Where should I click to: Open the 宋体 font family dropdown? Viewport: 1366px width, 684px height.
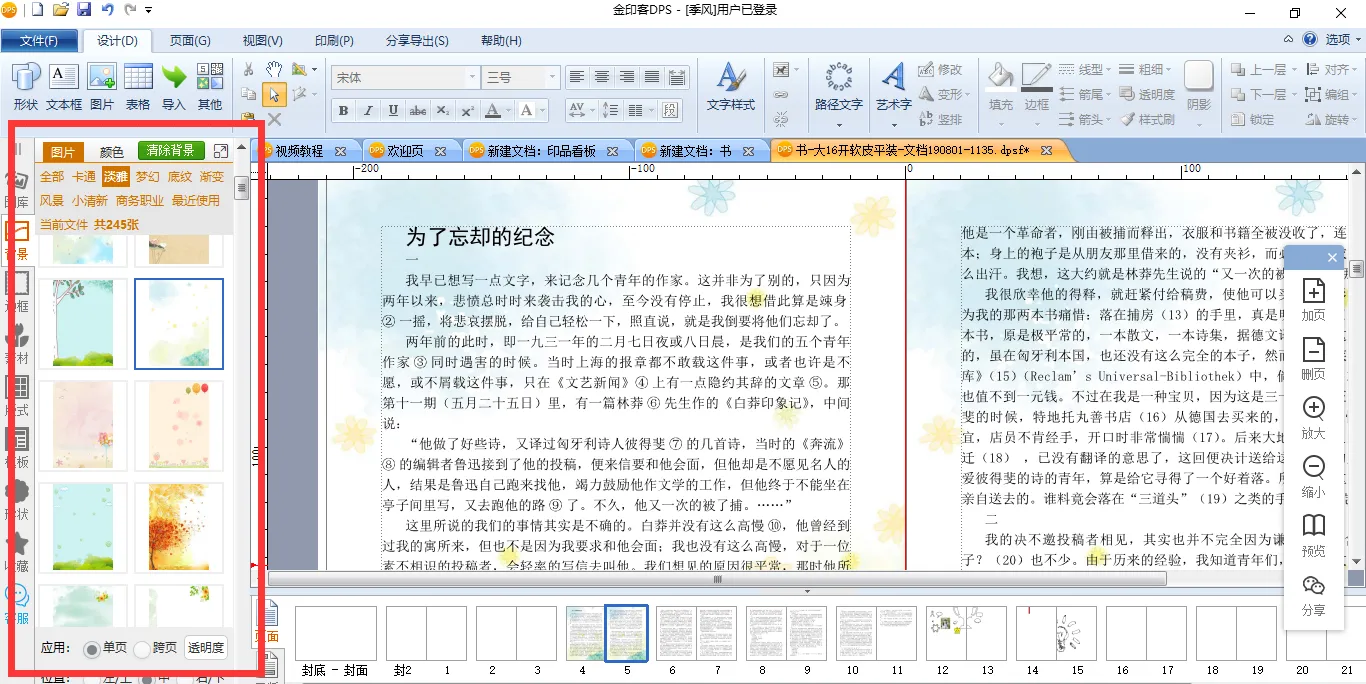click(x=472, y=78)
